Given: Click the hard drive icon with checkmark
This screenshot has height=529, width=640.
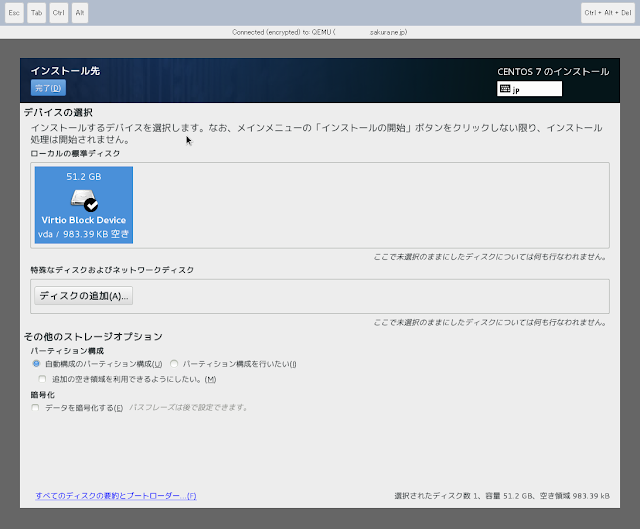Looking at the screenshot, I should point(84,200).
